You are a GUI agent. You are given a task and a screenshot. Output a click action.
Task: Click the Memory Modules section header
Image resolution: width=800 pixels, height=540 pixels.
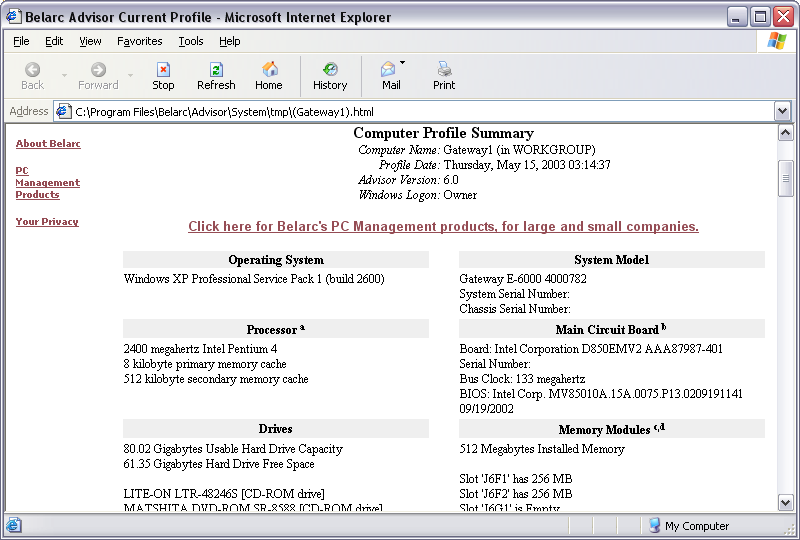pos(612,429)
